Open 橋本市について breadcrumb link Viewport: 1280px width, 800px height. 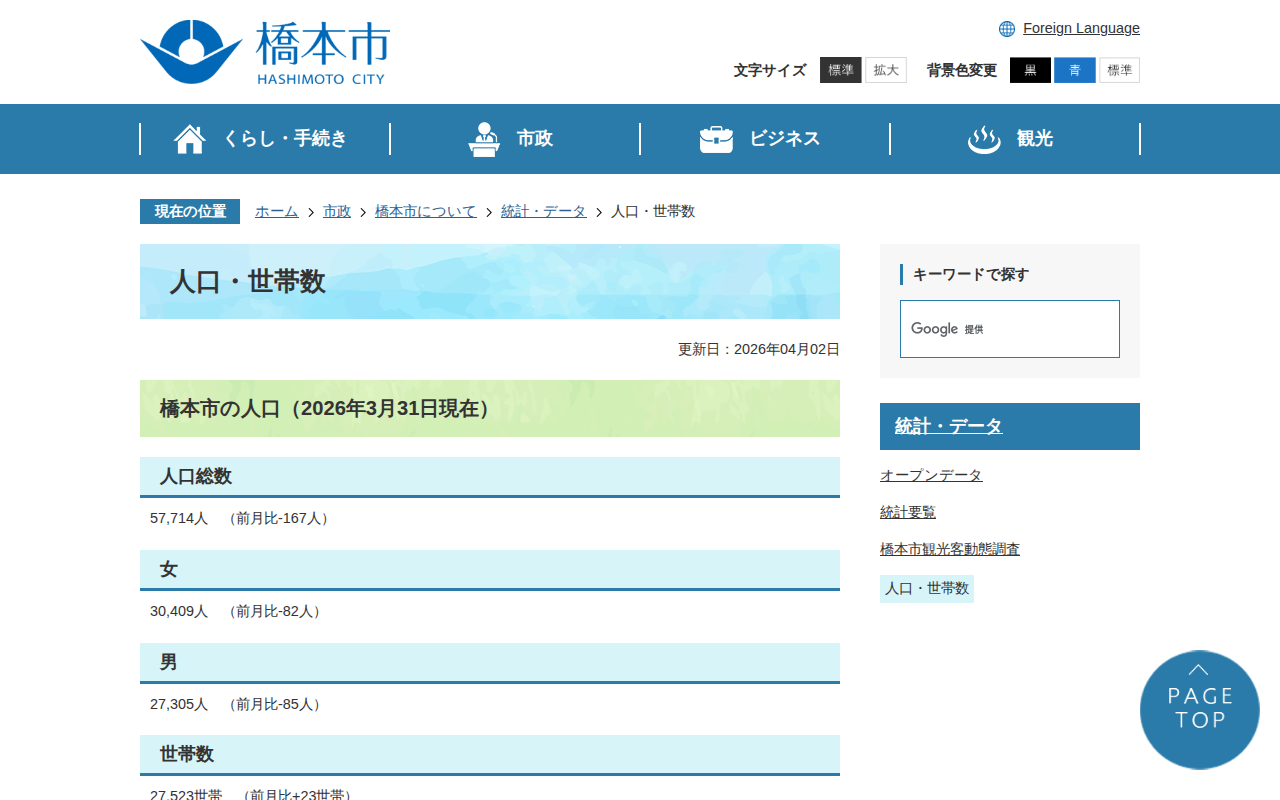coord(425,211)
